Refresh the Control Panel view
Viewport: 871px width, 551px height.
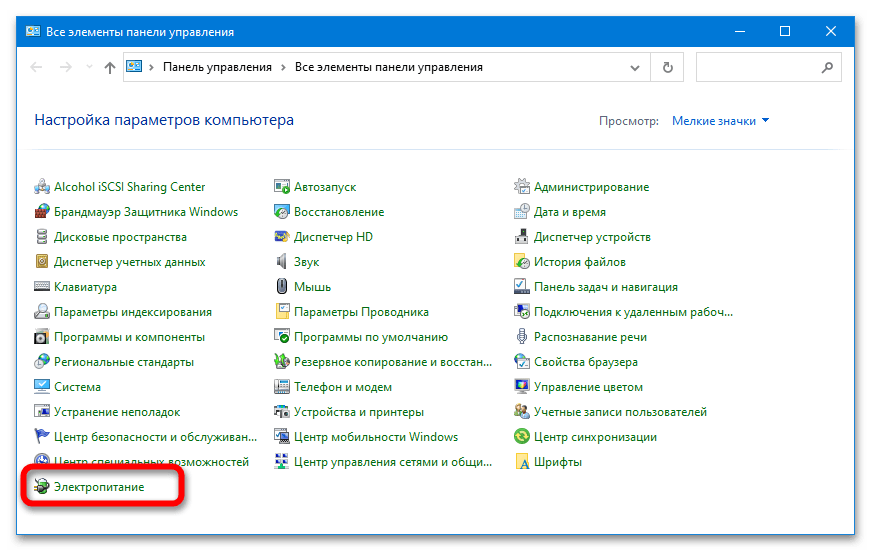coord(668,68)
